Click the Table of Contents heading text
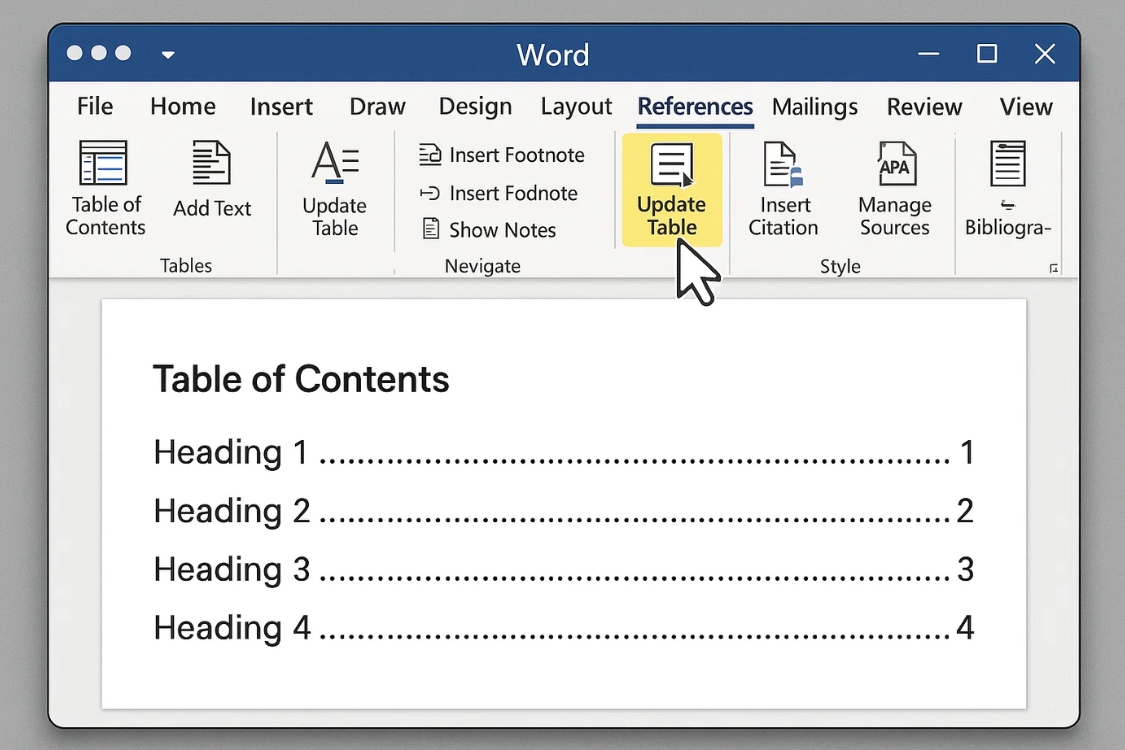The height and width of the screenshot is (750, 1125). point(301,379)
